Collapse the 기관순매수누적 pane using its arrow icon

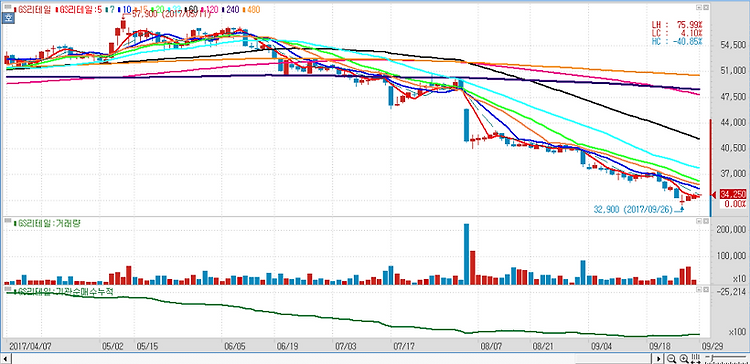point(698,289)
